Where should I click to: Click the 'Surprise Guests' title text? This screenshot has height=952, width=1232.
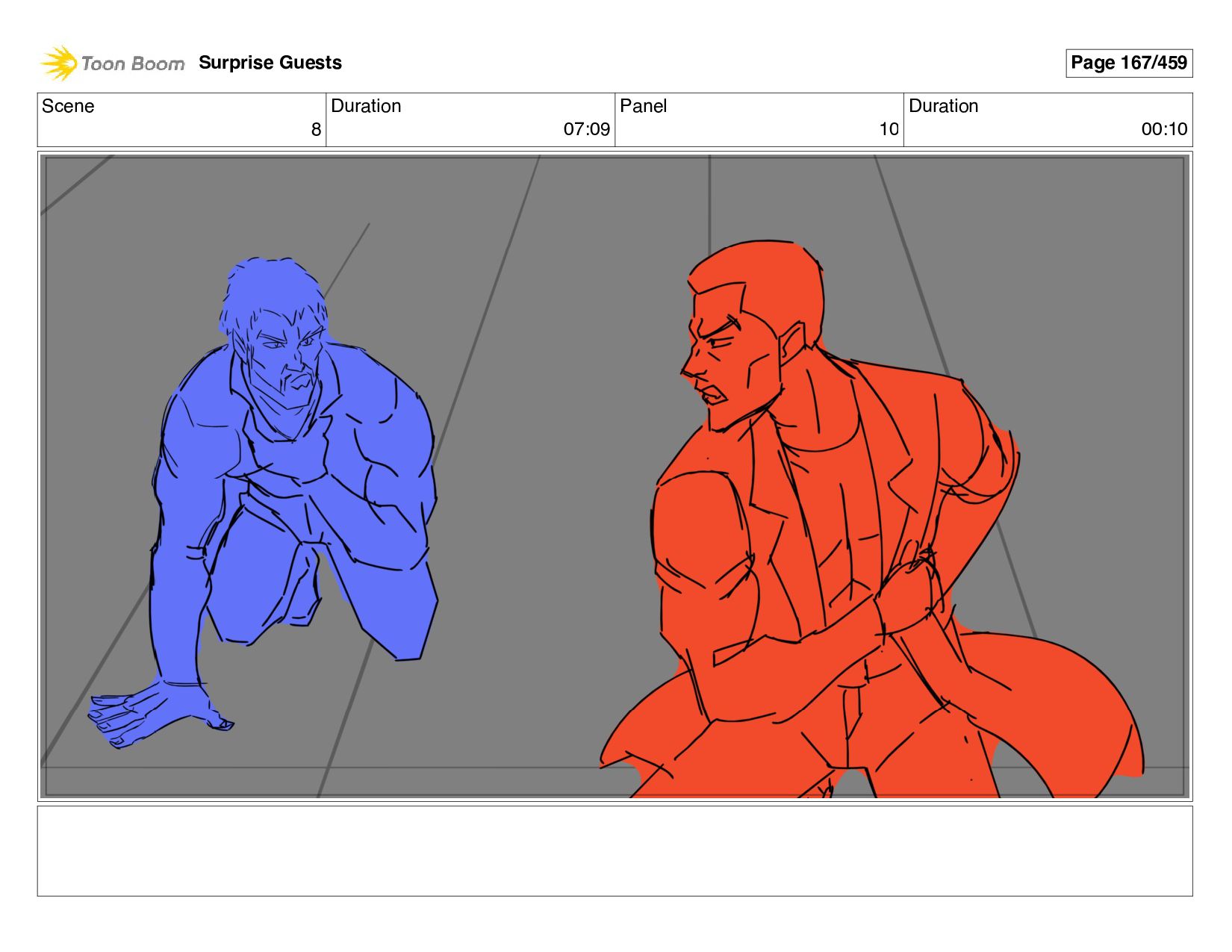point(270,63)
